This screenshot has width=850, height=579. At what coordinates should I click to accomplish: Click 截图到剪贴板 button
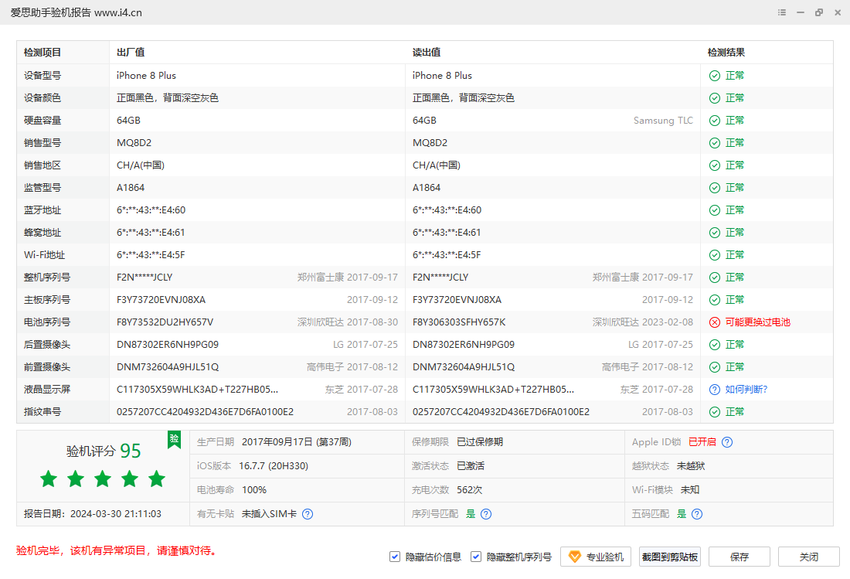point(669,557)
